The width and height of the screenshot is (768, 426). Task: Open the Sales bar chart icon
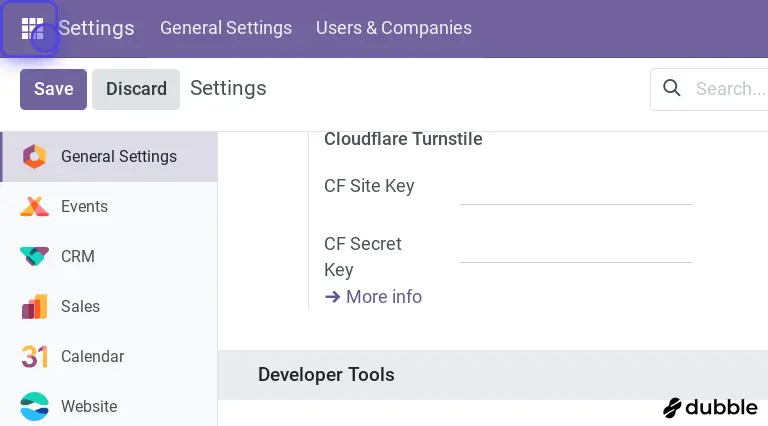coord(34,307)
